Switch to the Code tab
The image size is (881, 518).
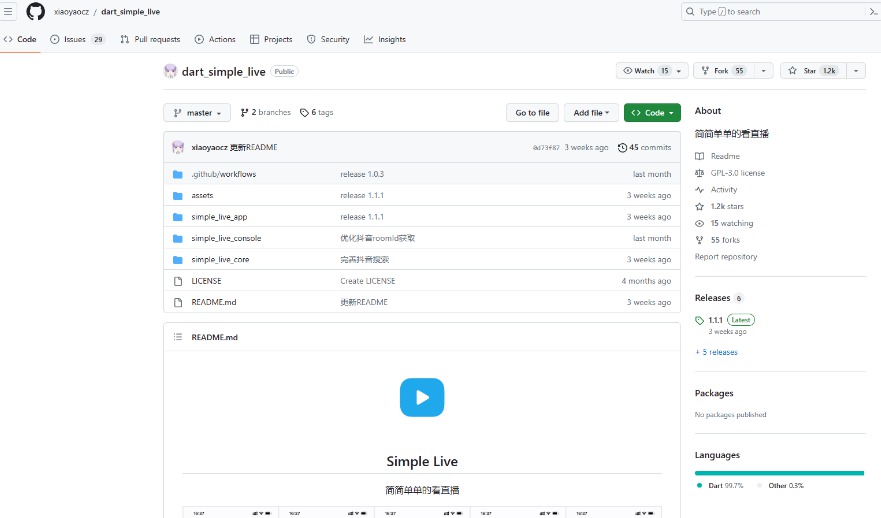point(20,39)
